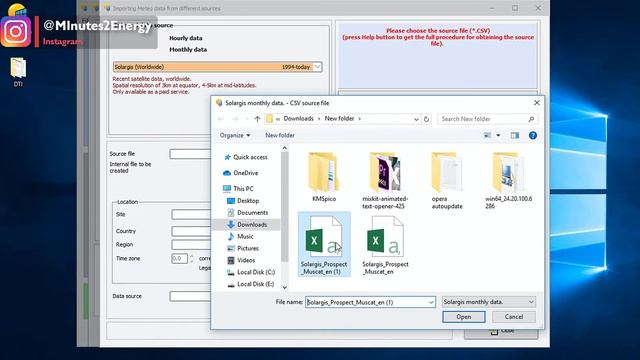640x360 pixels.
Task: Open the KMSpico folder
Action: coord(324,177)
